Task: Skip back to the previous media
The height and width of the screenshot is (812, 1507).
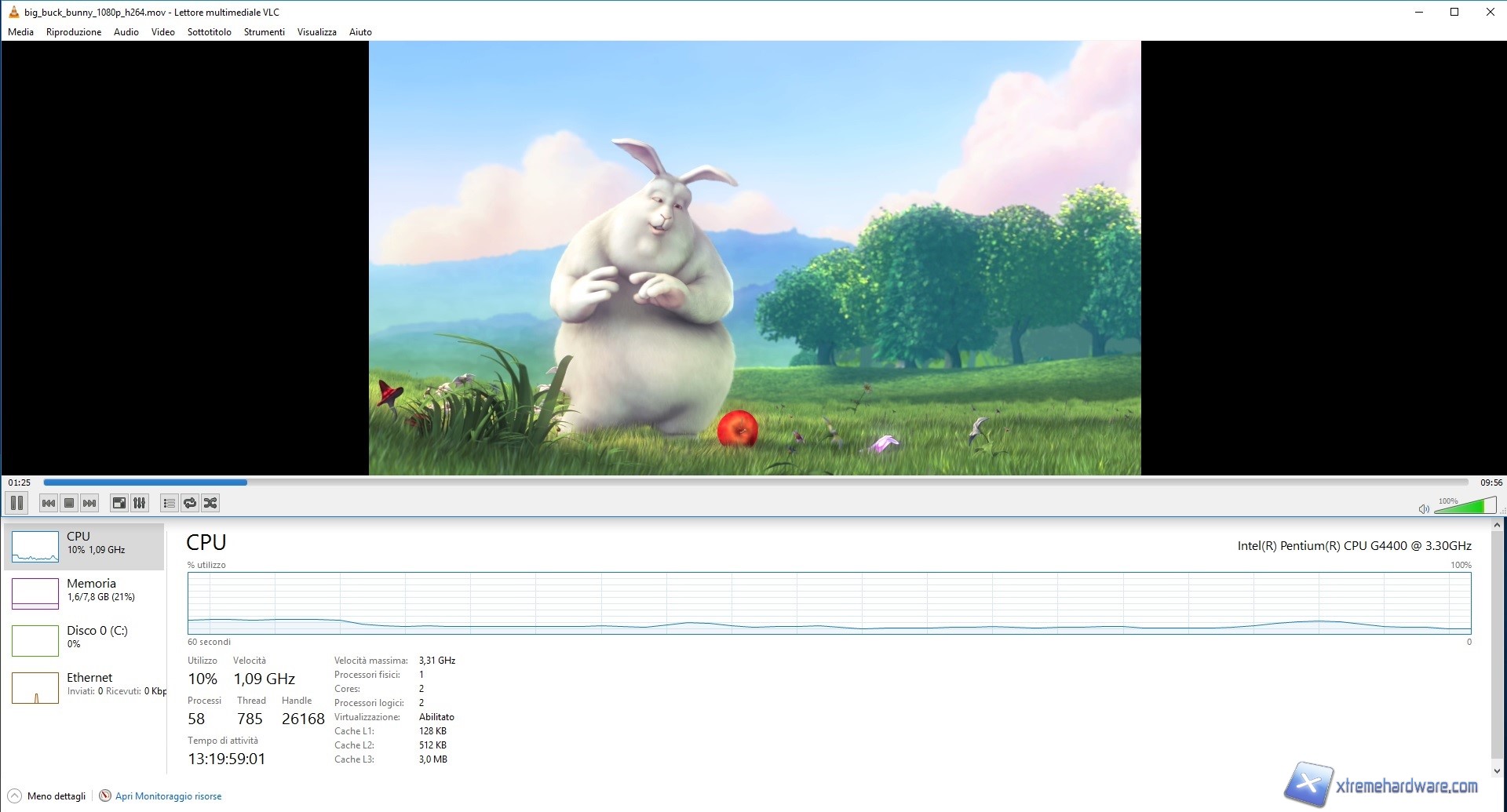Action: 48,503
